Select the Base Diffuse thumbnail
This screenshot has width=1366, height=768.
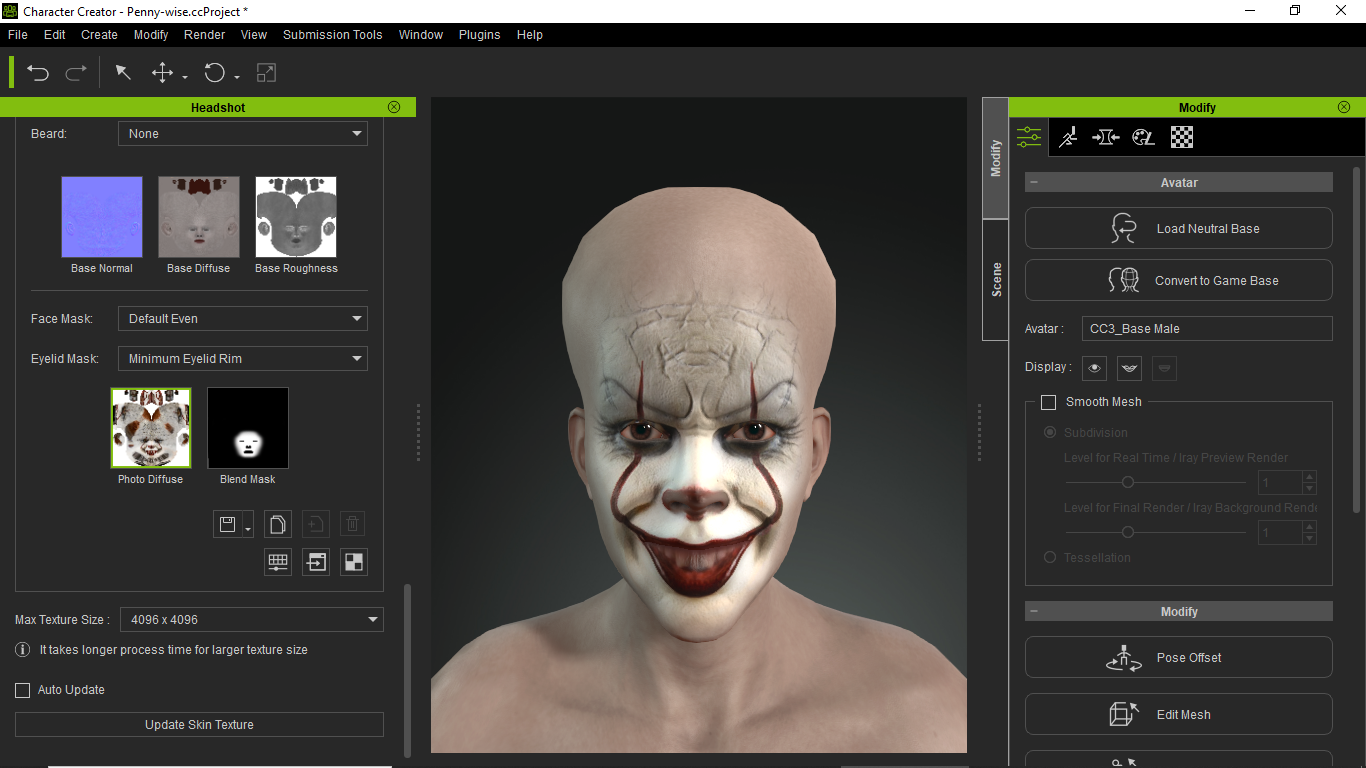point(199,217)
